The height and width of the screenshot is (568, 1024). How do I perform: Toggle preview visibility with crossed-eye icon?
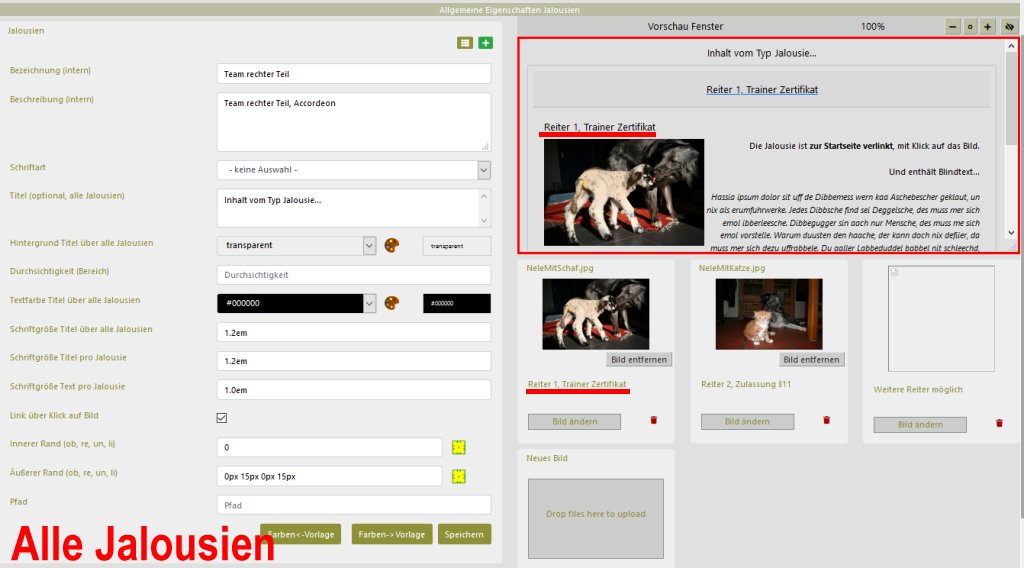(1009, 27)
